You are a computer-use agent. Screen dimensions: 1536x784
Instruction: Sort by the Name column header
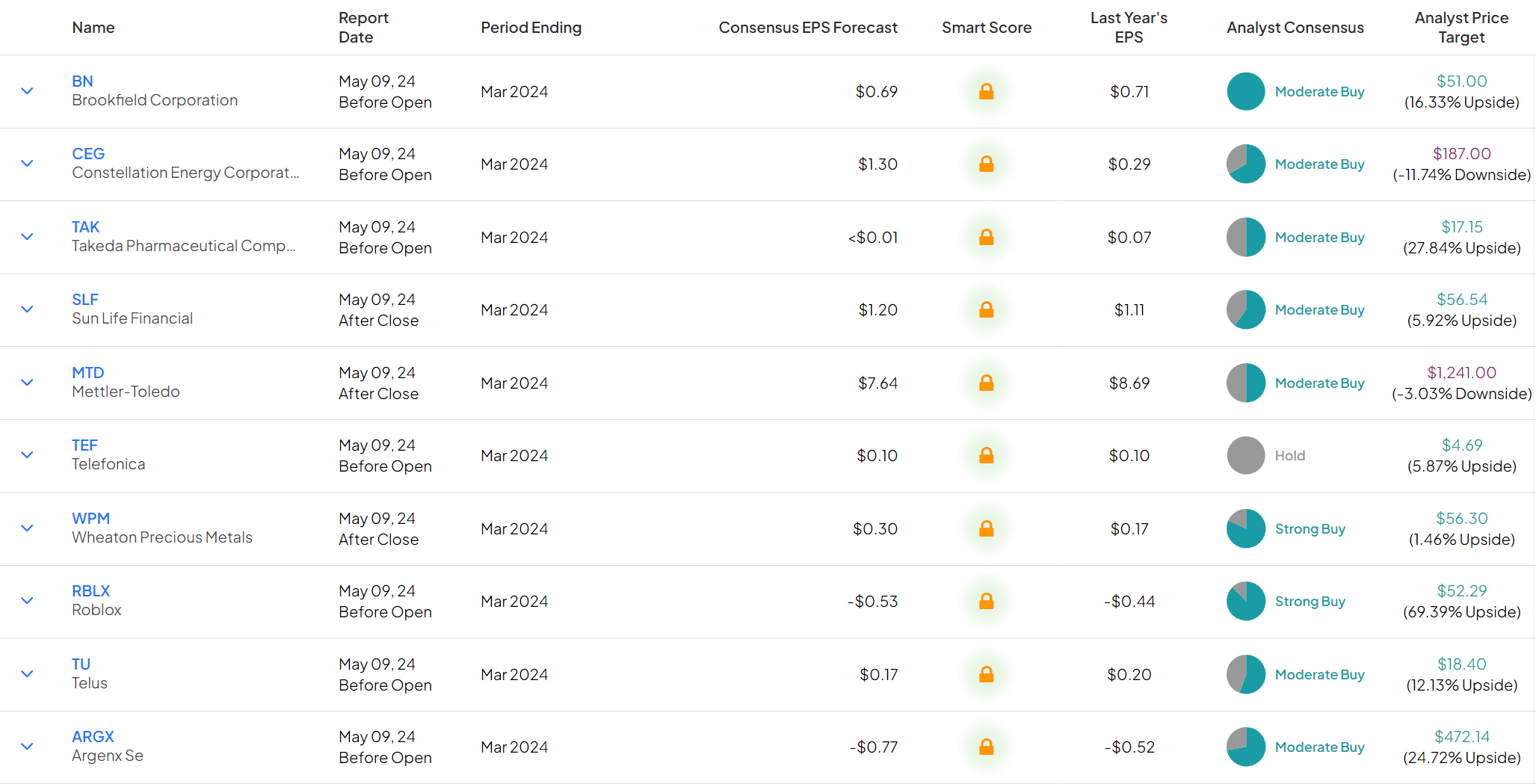(93, 28)
